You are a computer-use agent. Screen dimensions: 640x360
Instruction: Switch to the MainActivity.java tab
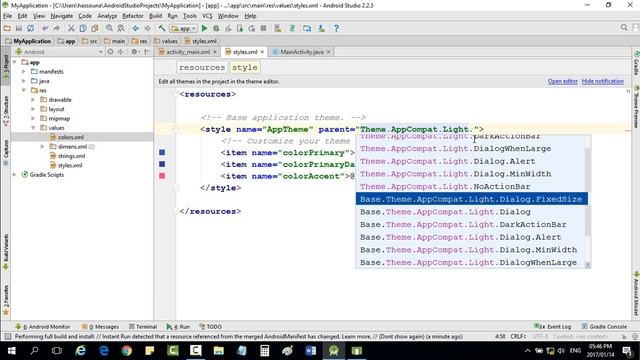pyautogui.click(x=302, y=52)
